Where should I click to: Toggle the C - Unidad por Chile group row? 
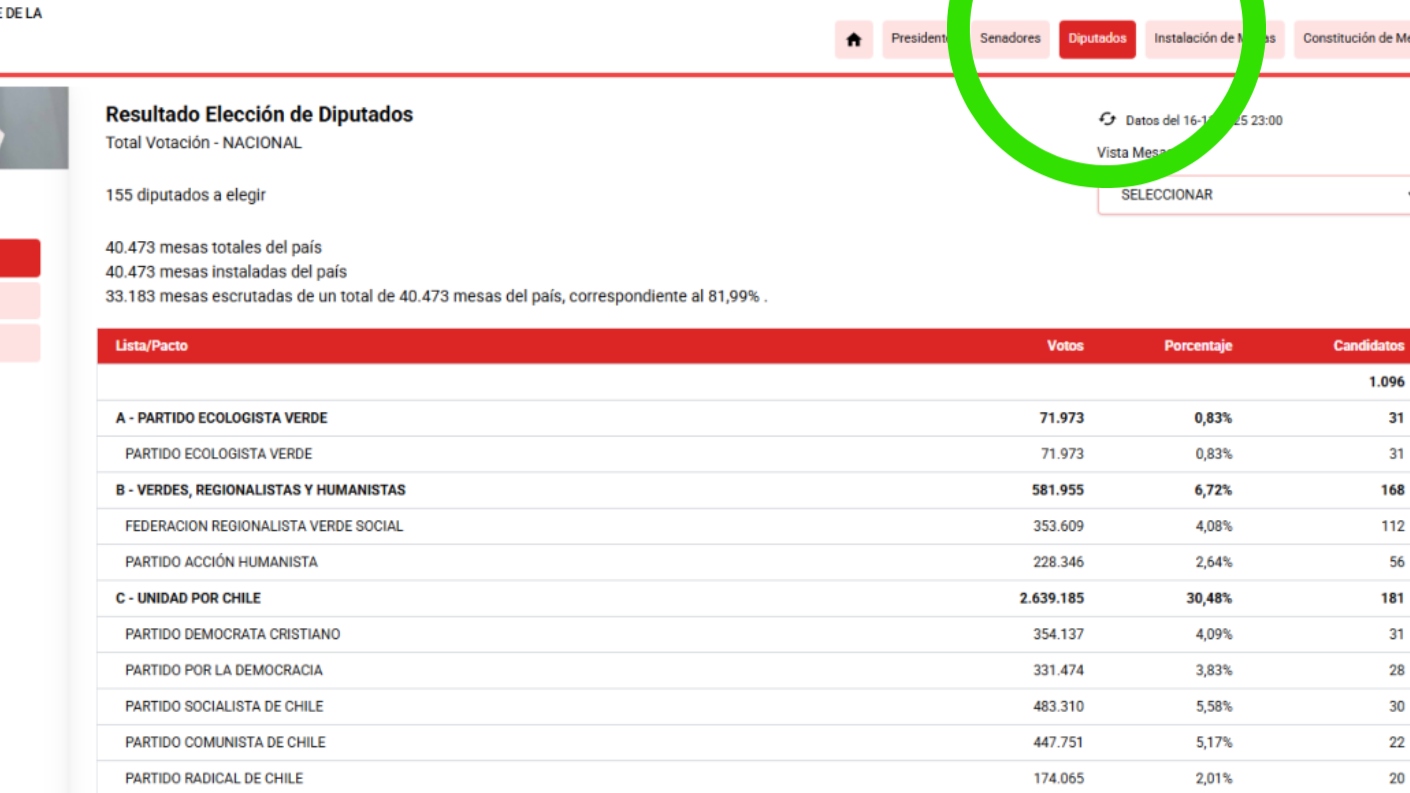[x=188, y=598]
